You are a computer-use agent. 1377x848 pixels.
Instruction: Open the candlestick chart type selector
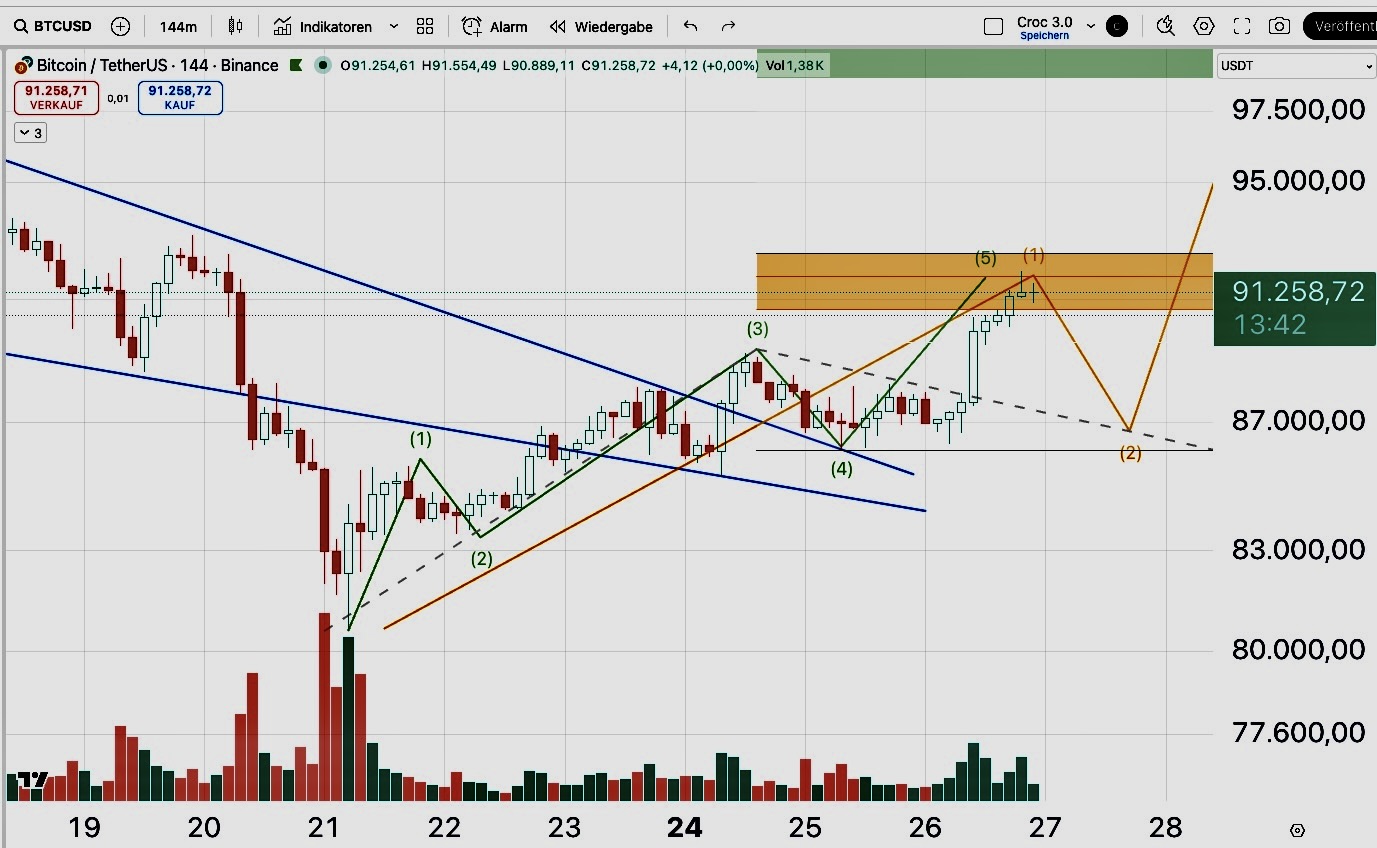tap(235, 26)
